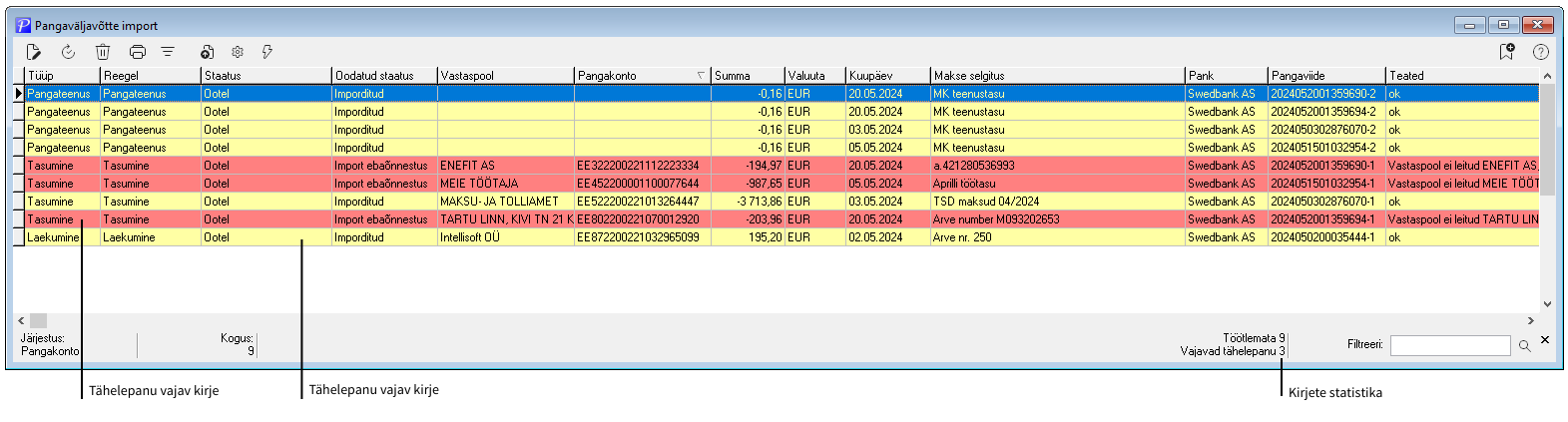1568x422 pixels.
Task: Open the gear settings icon
Action: click(238, 52)
